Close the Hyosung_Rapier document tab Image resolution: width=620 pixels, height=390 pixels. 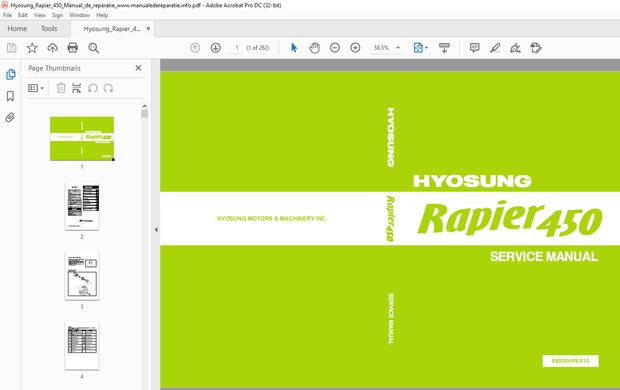click(148, 28)
